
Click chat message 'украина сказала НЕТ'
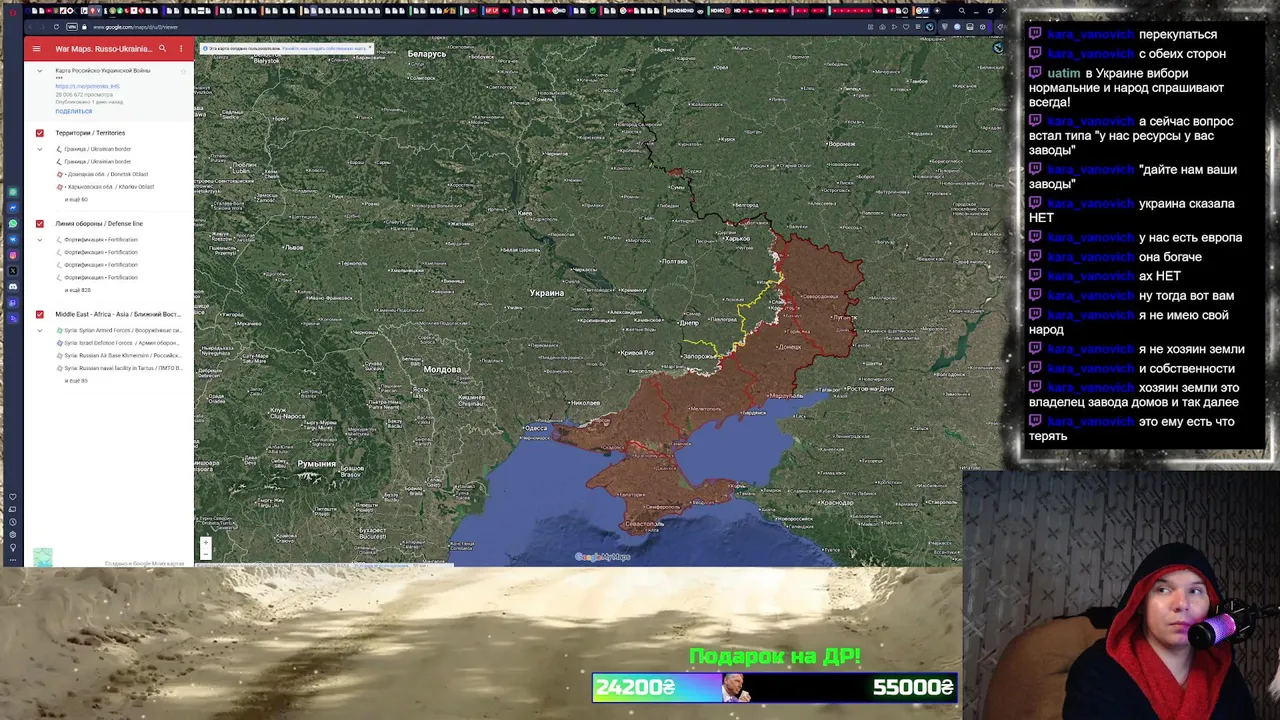[1132, 210]
